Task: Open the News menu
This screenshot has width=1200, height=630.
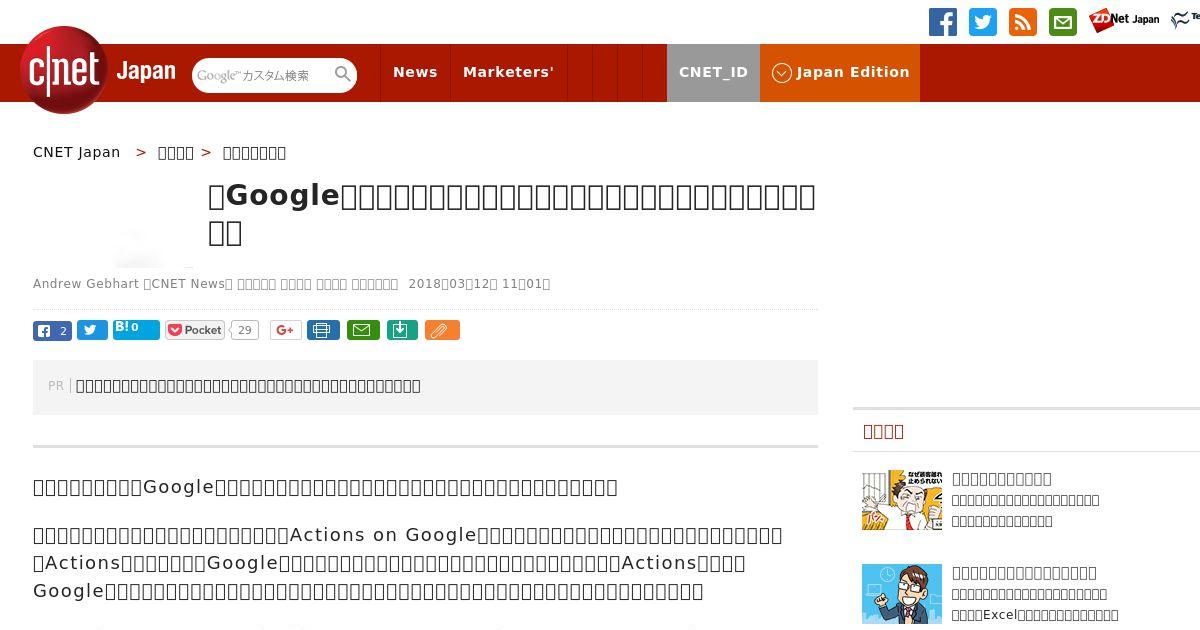Action: tap(415, 72)
